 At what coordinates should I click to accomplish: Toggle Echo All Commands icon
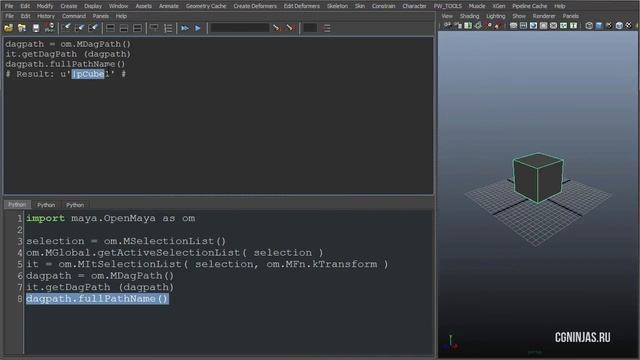click(154, 28)
